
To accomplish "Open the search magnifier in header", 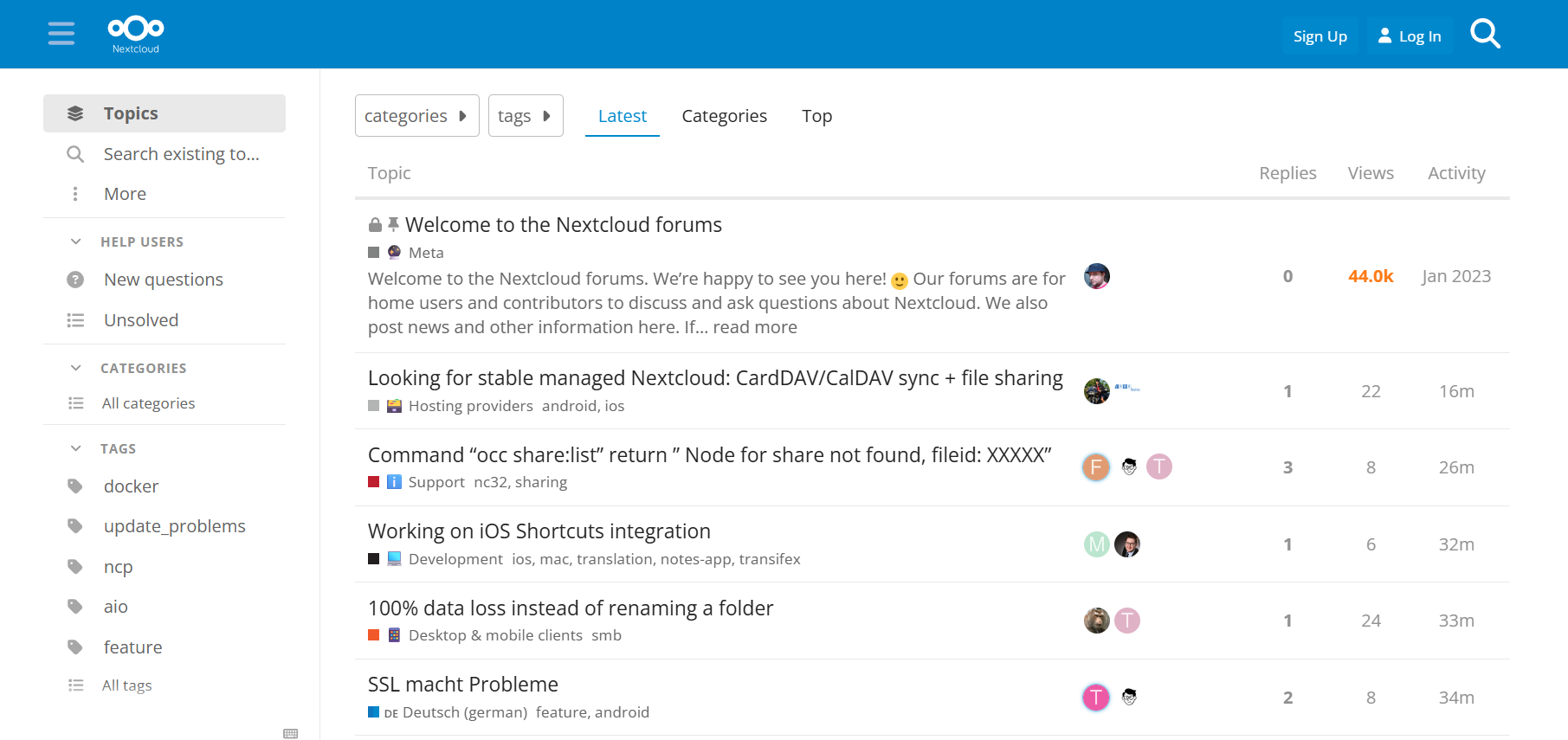I will click(1485, 35).
